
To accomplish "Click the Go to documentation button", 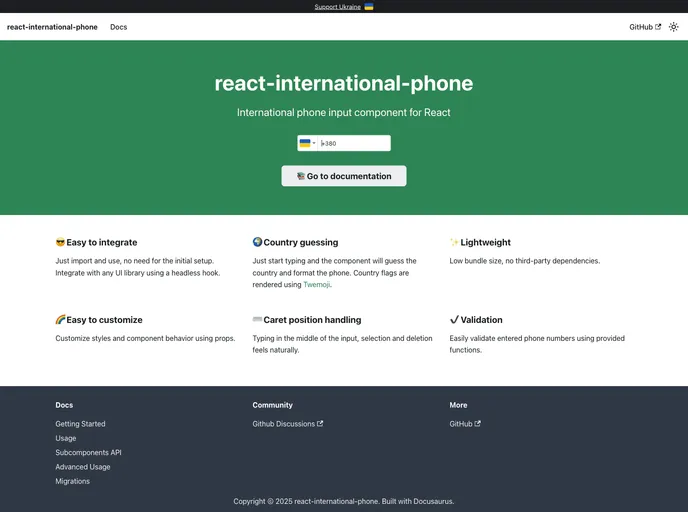I will pyautogui.click(x=344, y=176).
